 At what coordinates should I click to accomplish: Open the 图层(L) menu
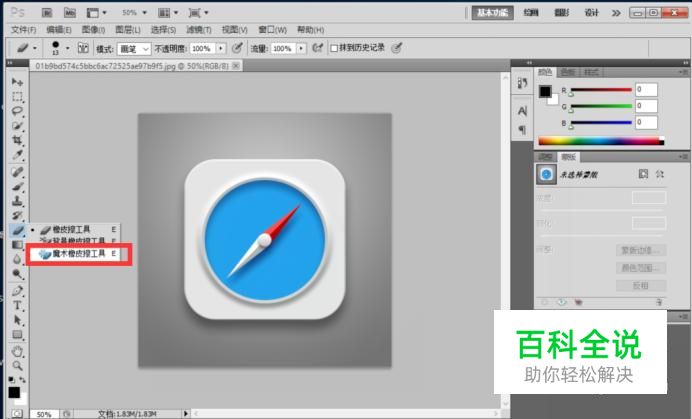pos(128,30)
